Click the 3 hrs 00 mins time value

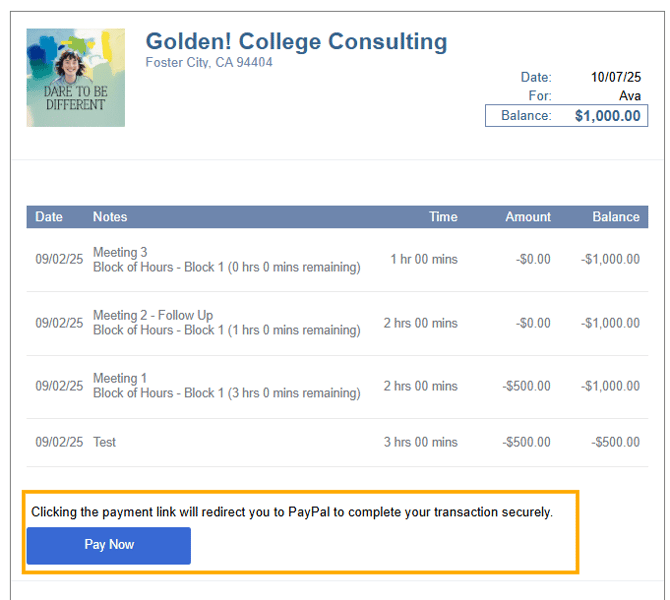pos(420,442)
